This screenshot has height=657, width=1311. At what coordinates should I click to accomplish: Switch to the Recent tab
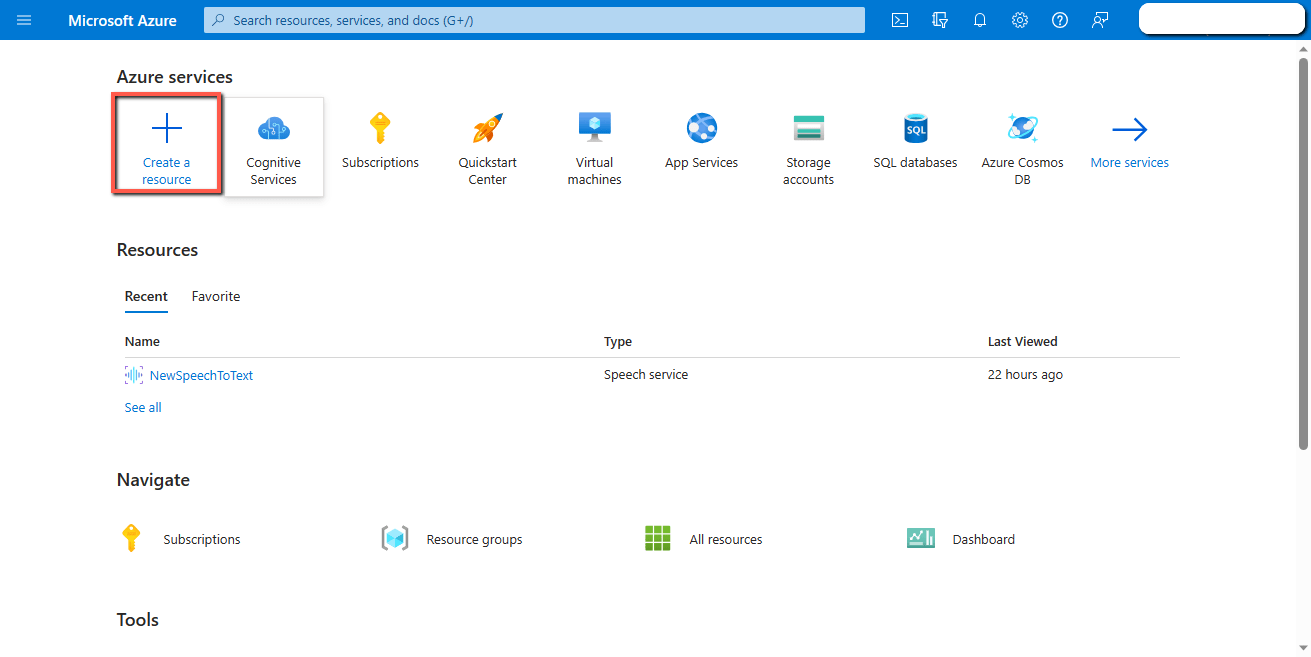click(x=146, y=296)
